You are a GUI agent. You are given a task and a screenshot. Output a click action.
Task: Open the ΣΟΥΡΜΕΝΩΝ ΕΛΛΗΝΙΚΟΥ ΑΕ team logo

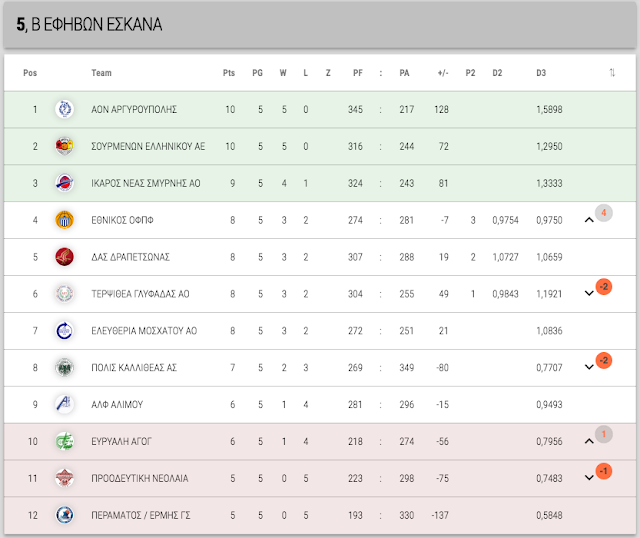pyautogui.click(x=64, y=146)
